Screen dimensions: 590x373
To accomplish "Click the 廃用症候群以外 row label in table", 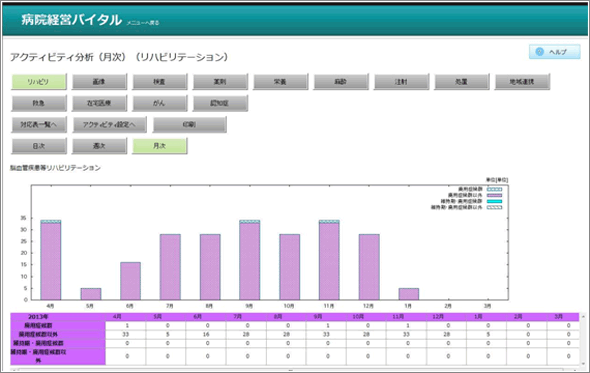I will (x=58, y=335).
